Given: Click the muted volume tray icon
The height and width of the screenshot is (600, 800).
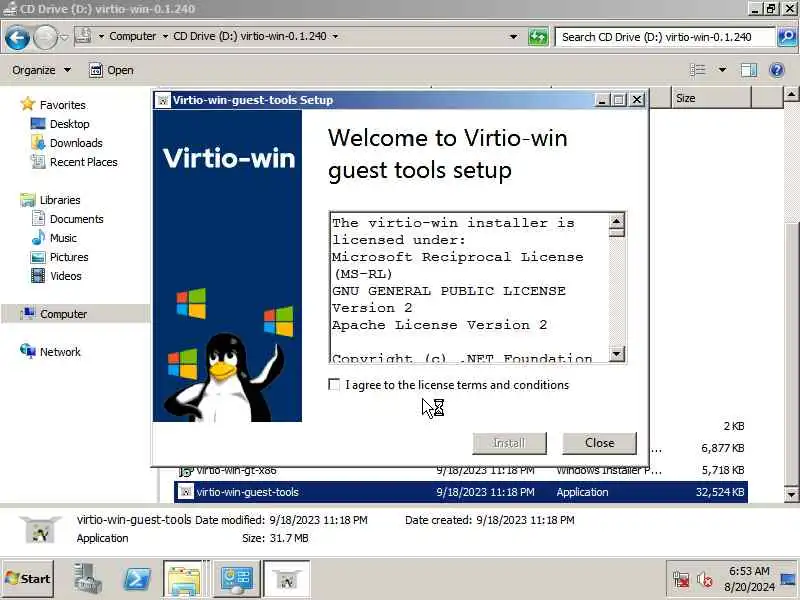Looking at the screenshot, I should tap(705, 580).
